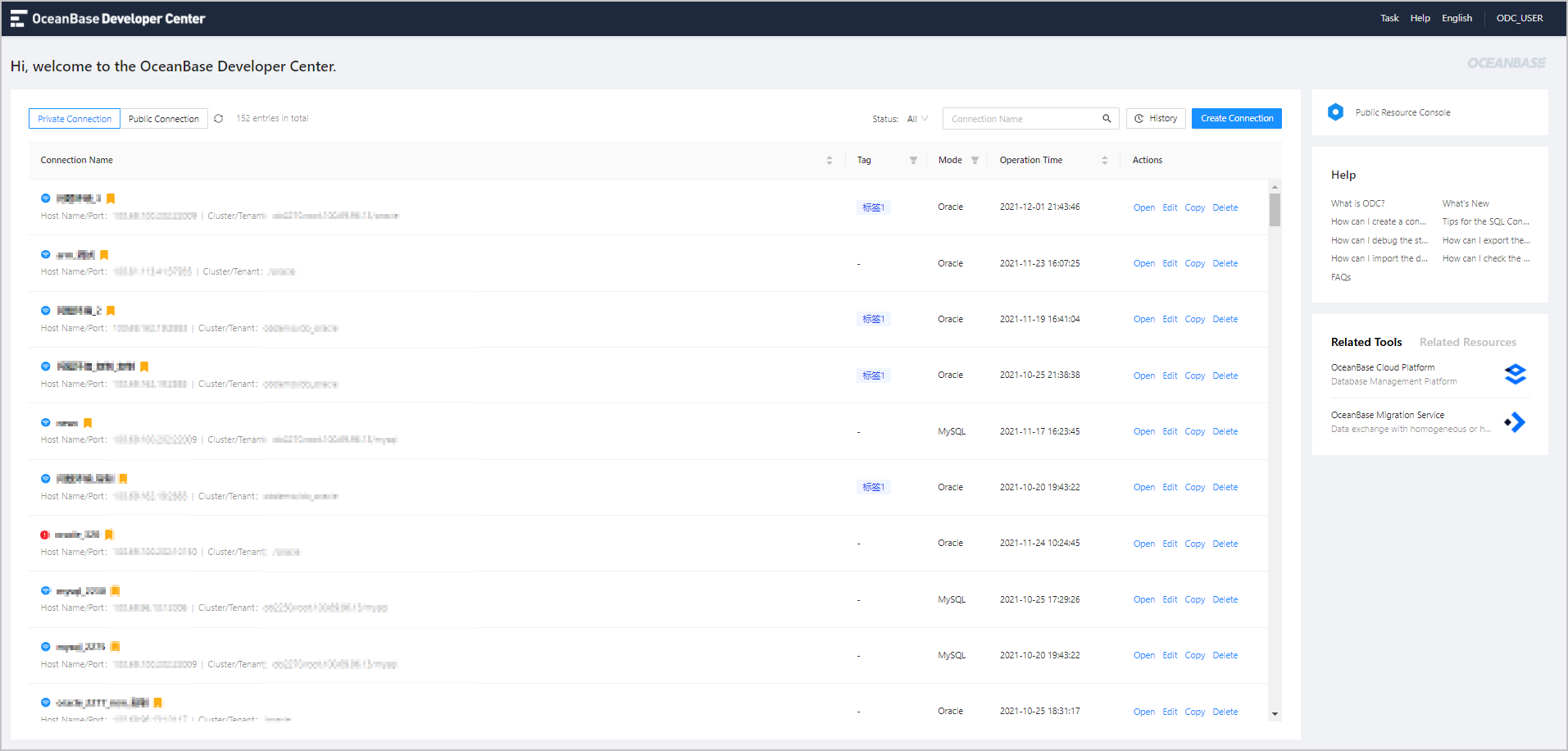This screenshot has height=751, width=1568.
Task: Click the OceanBase Developer Center logo icon
Action: 18,18
